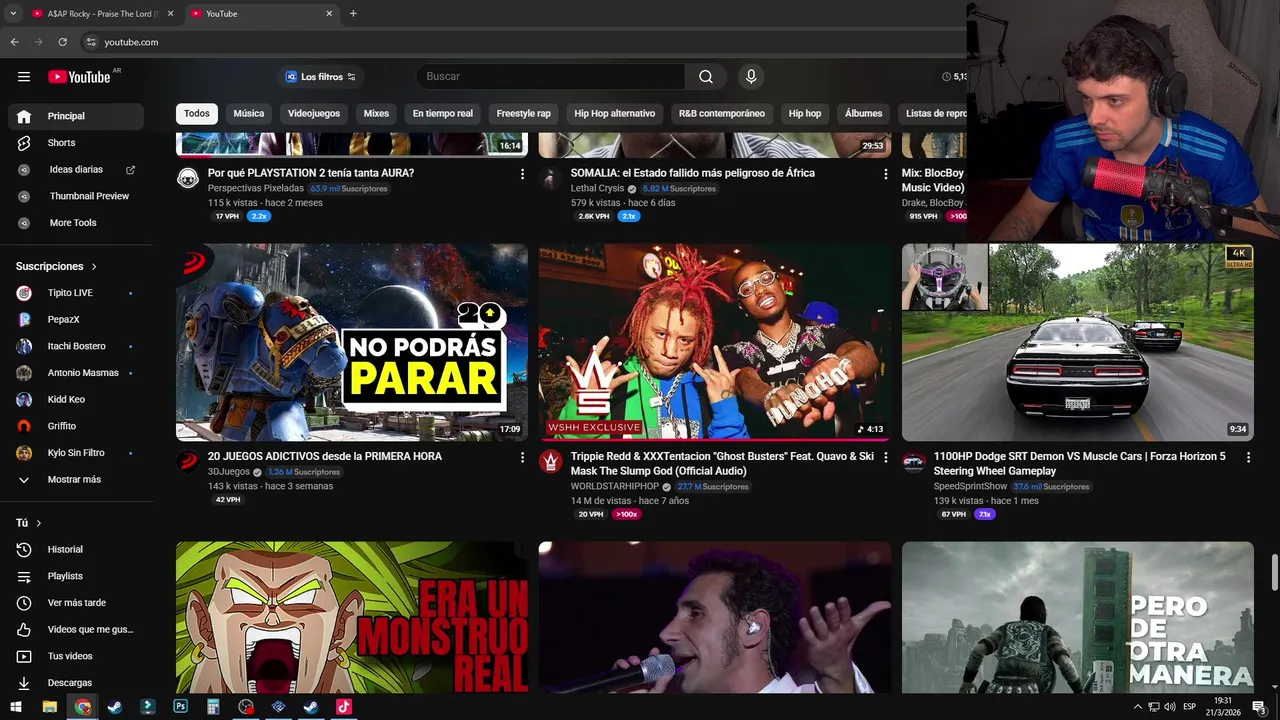Screen dimensions: 1280x720
Task: Open Ver más tarde list
Action: [x=76, y=603]
